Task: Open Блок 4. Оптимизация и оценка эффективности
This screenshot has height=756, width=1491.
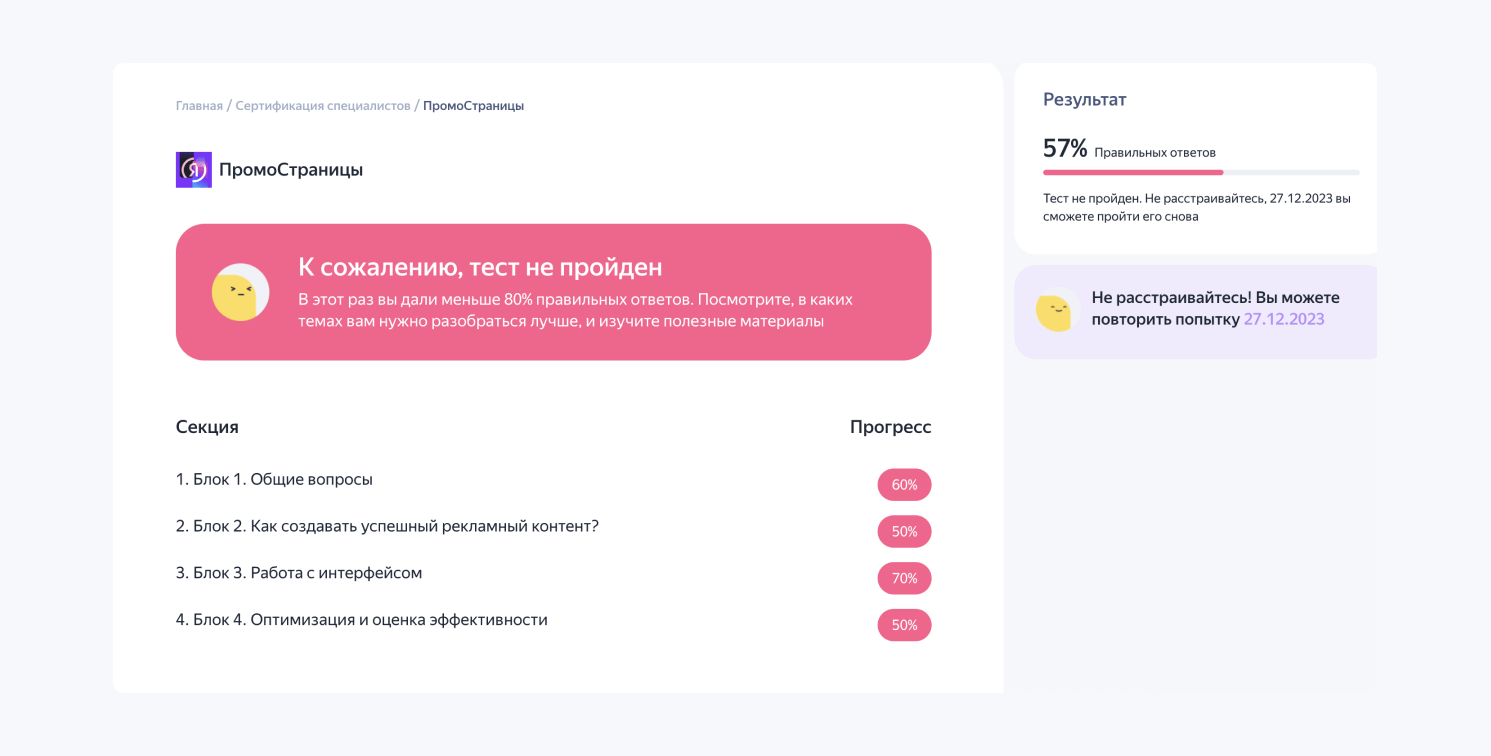Action: (361, 620)
